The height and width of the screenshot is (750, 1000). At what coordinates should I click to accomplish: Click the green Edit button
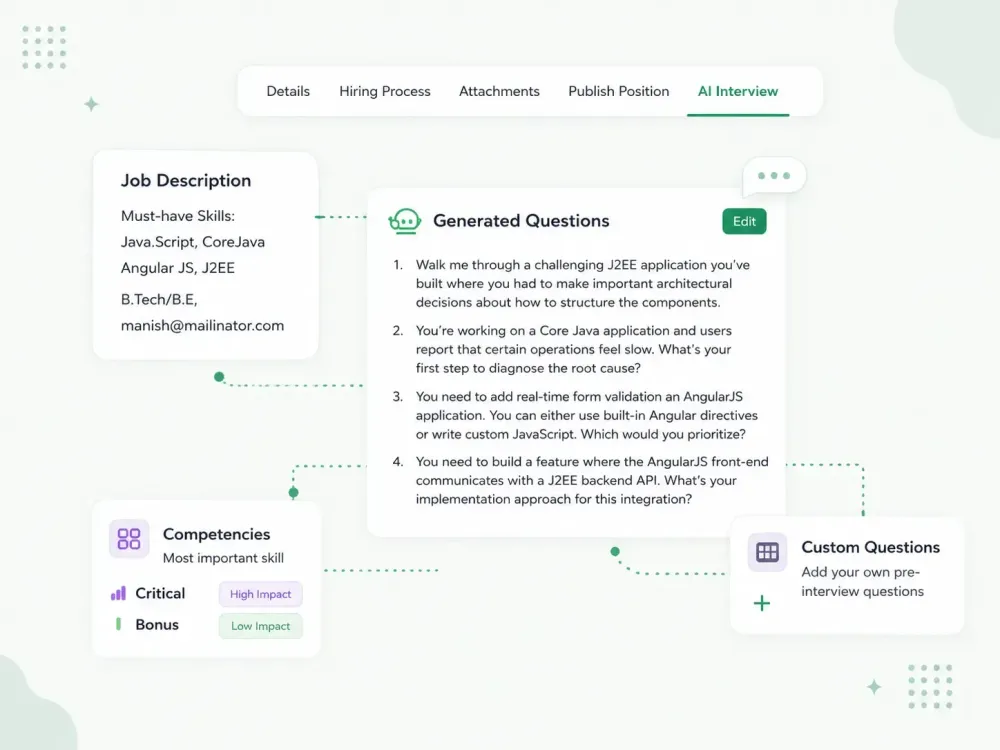coord(744,221)
